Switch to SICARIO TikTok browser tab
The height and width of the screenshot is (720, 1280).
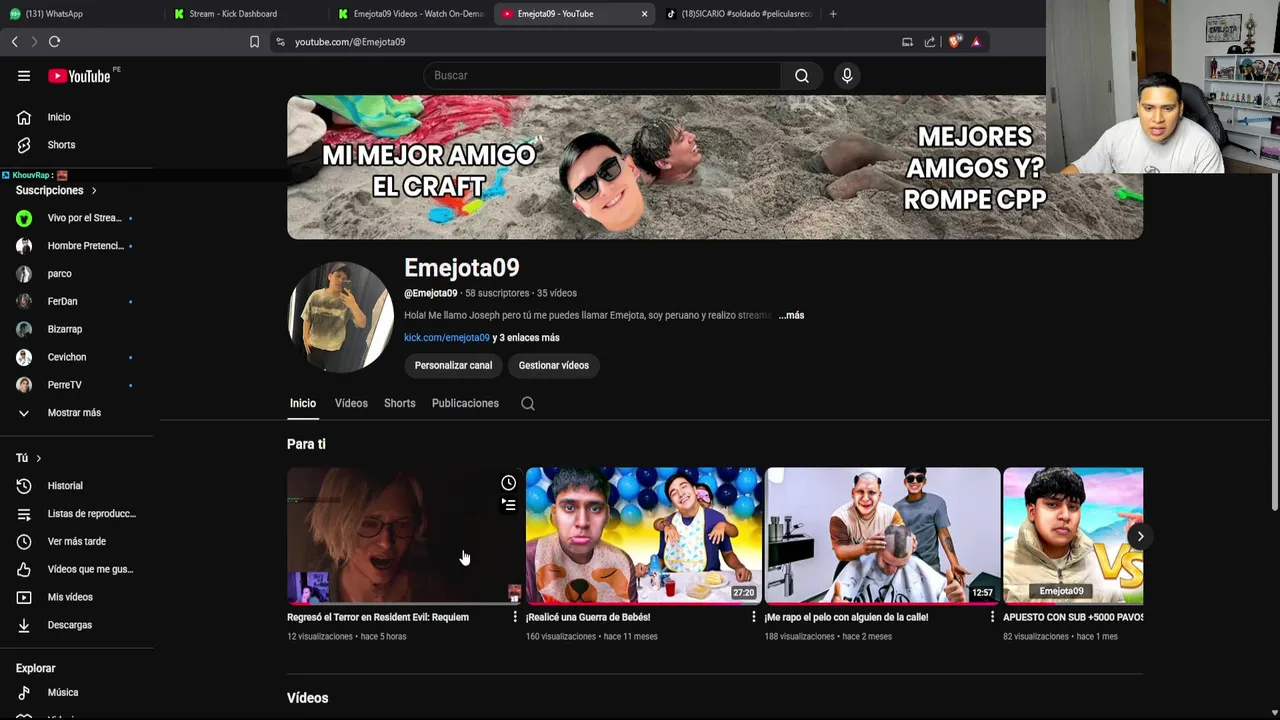point(738,14)
